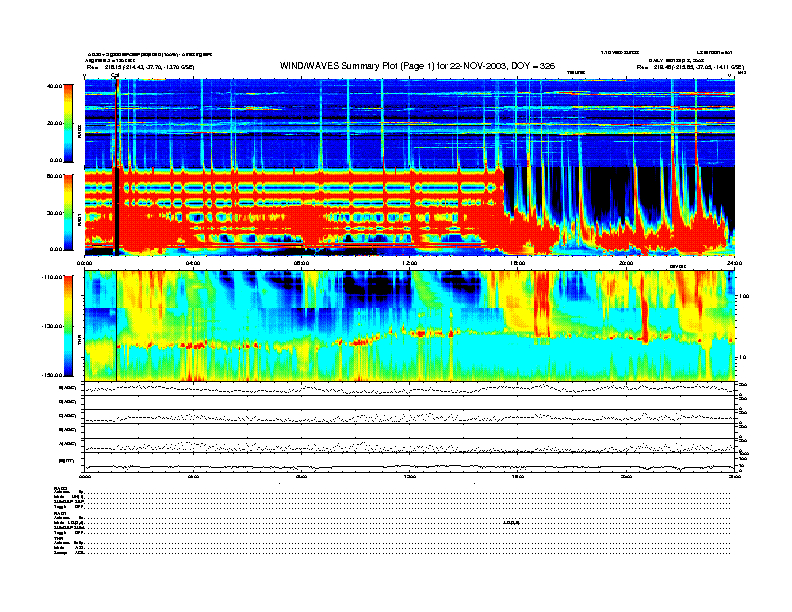Click the -130.00 label on TNR scale
The width and height of the screenshot is (792, 612).
point(52,326)
